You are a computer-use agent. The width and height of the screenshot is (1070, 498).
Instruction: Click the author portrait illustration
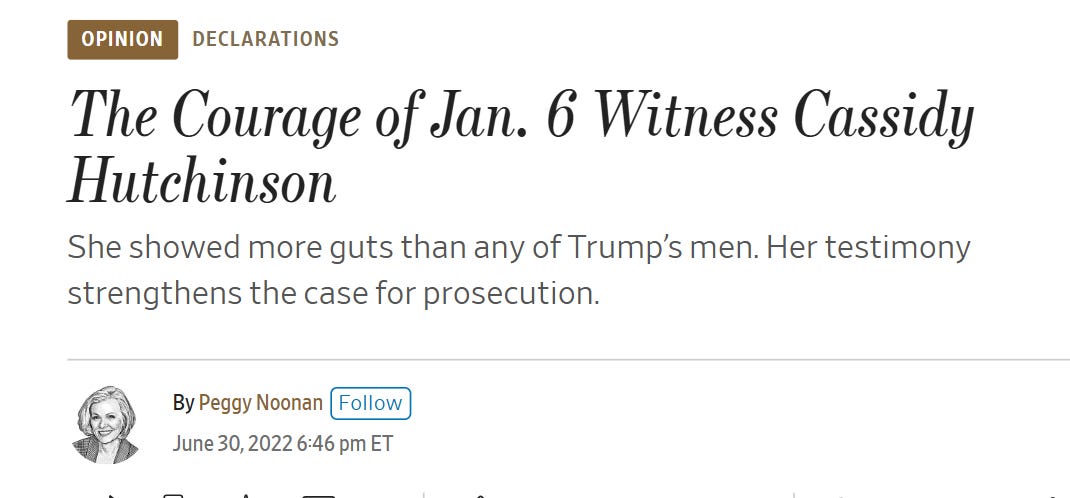[106, 424]
